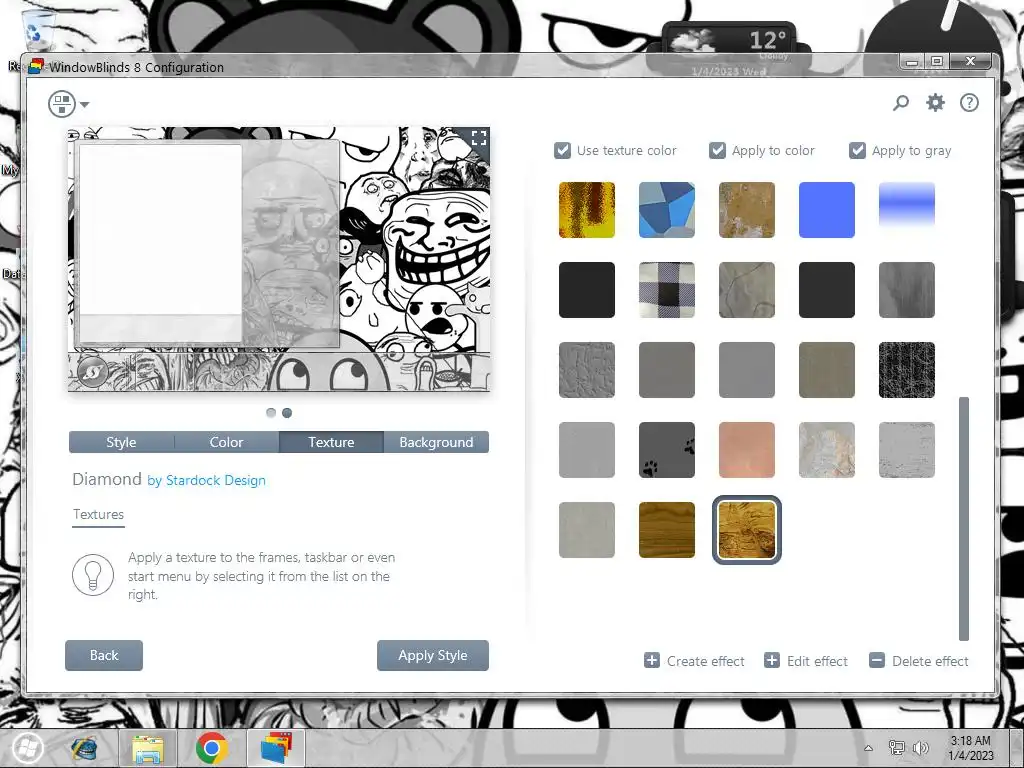Image resolution: width=1024 pixels, height=768 pixels.
Task: Switch to the Style tab
Action: (x=121, y=442)
